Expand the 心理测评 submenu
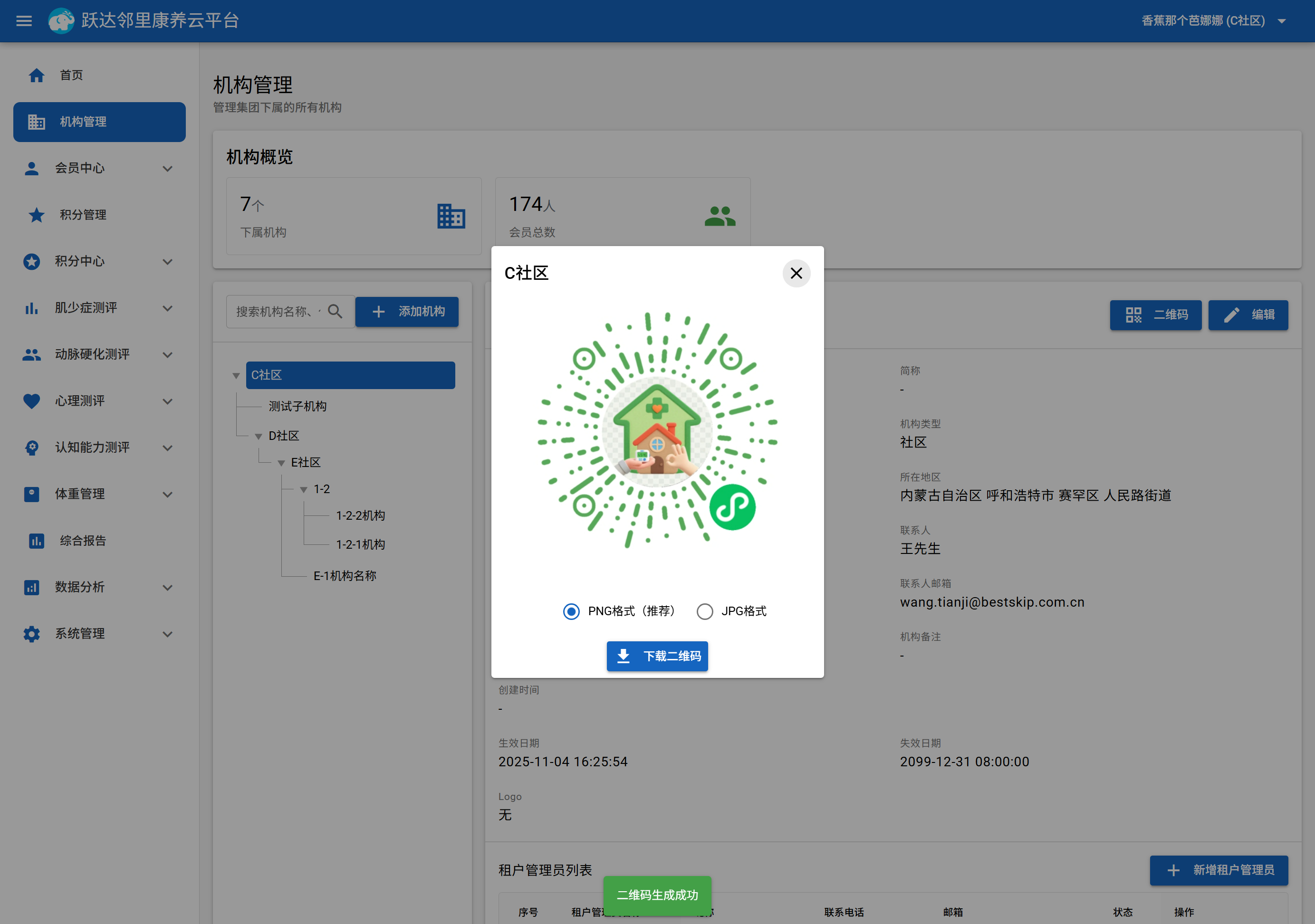The height and width of the screenshot is (924, 1315). pyautogui.click(x=167, y=402)
